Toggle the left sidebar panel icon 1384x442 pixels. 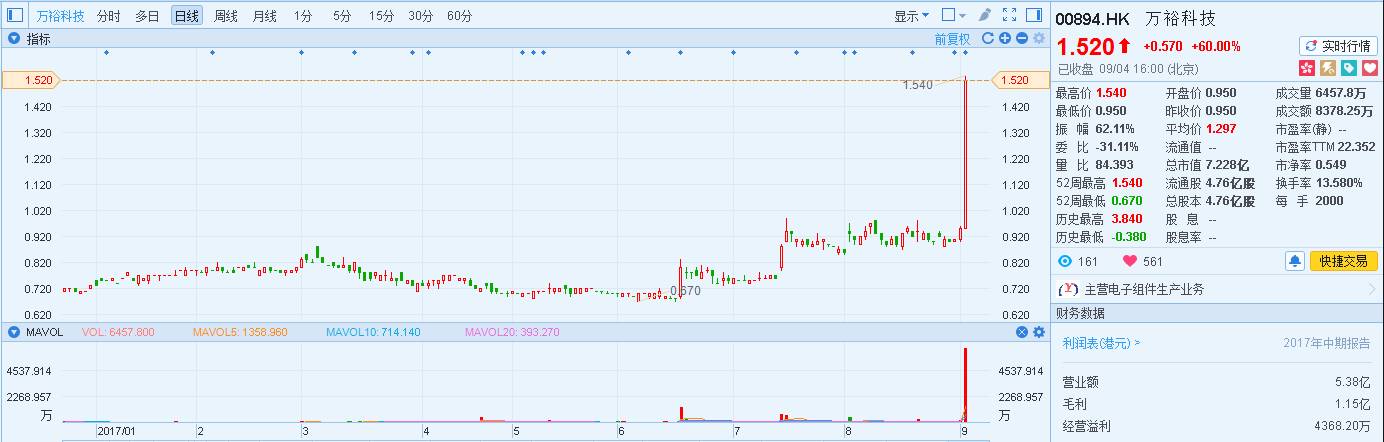pos(15,15)
